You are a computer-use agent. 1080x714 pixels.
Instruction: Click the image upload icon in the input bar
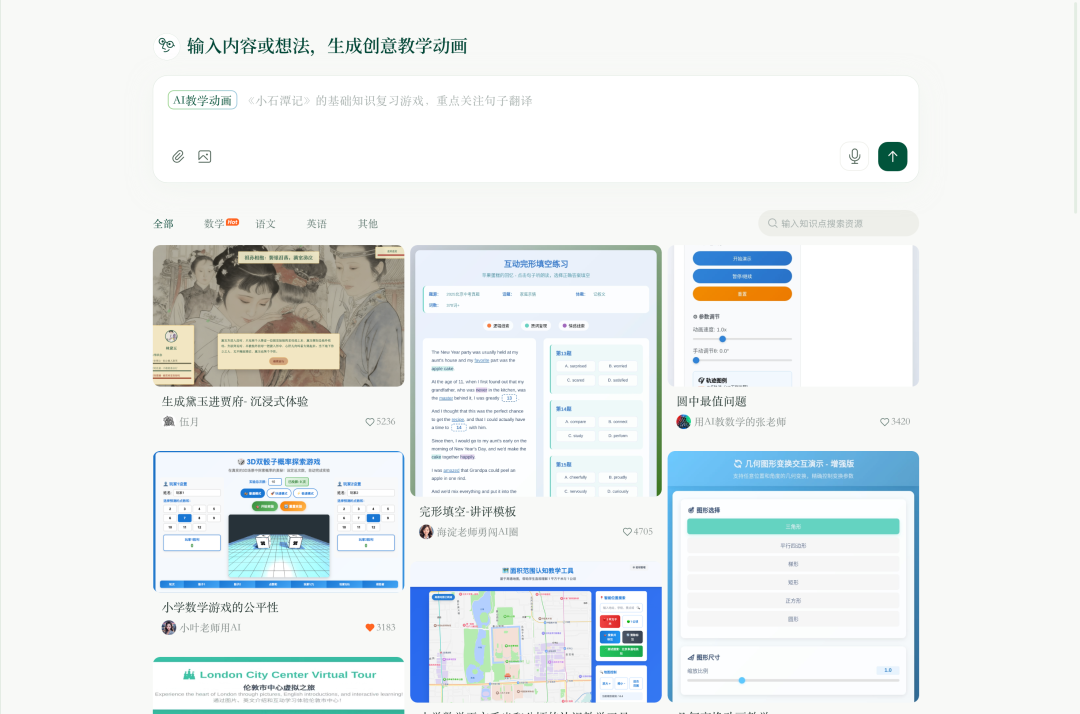pyautogui.click(x=204, y=156)
